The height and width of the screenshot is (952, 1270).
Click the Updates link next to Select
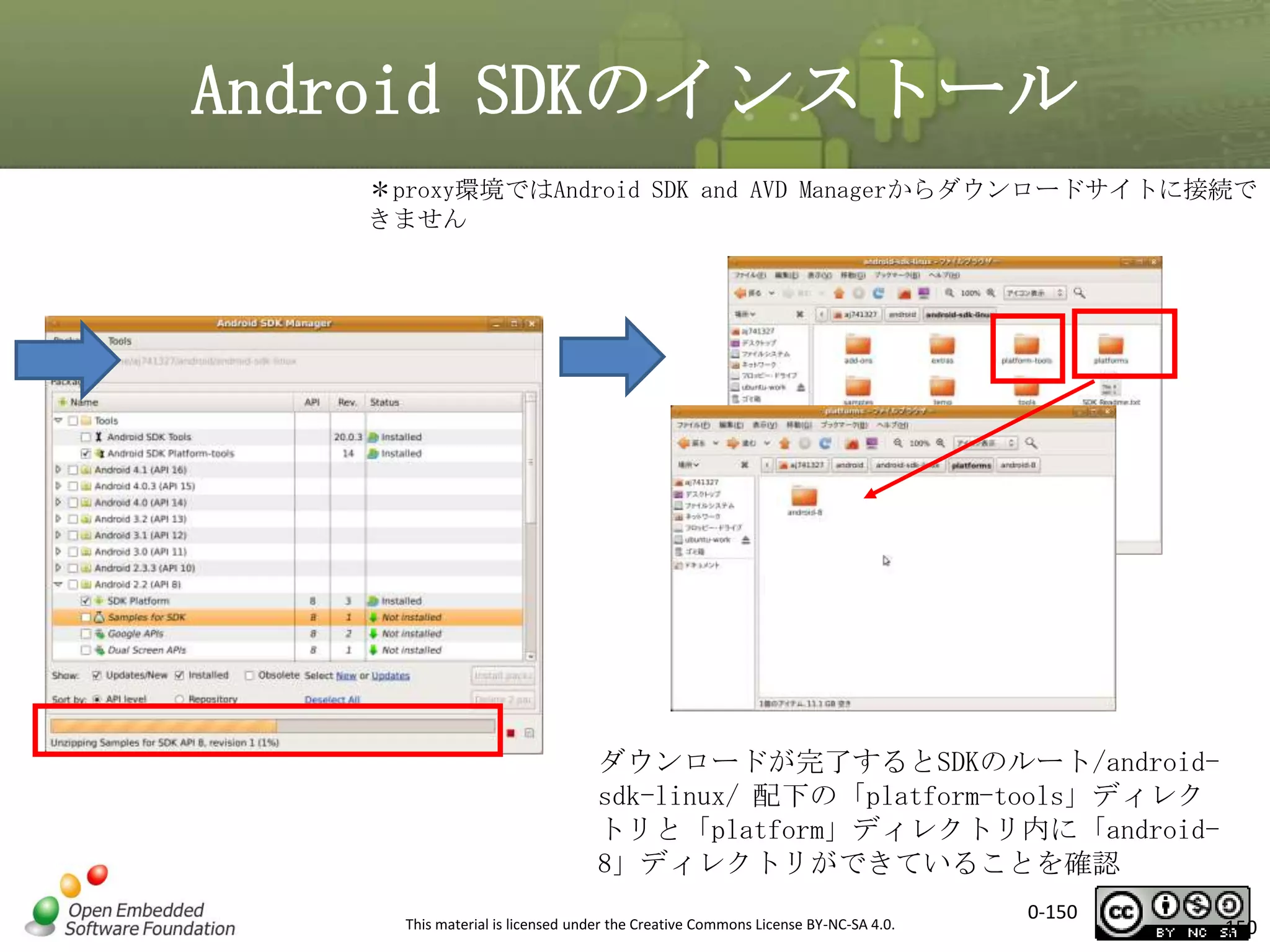click(x=391, y=676)
